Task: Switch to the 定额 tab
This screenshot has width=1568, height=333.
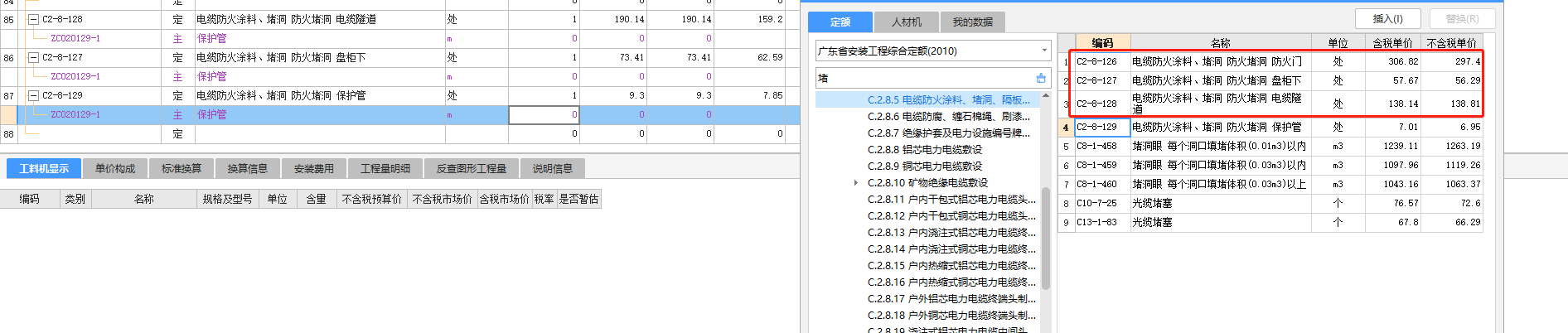Action: point(840,22)
